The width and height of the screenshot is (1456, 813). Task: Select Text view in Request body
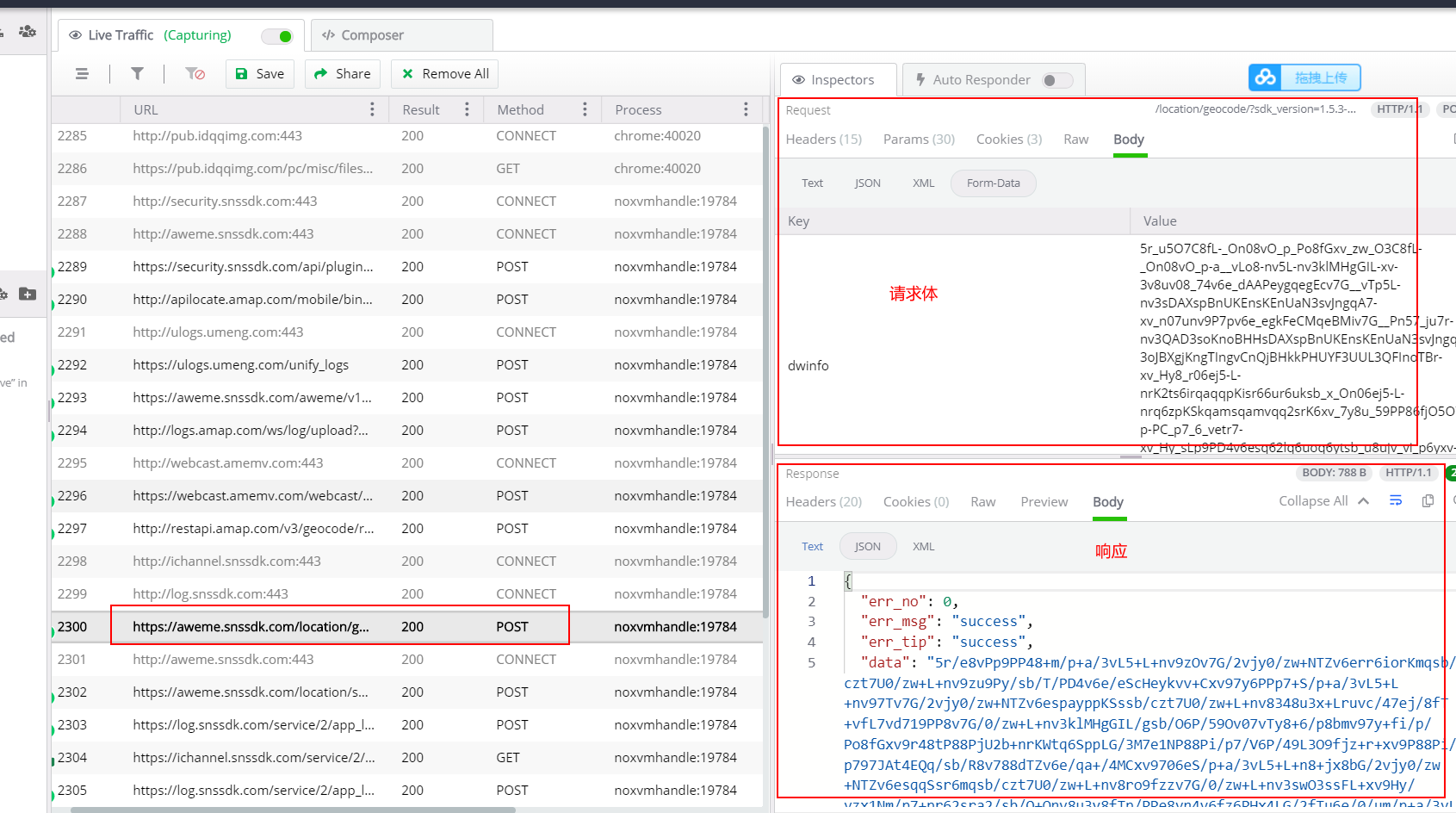(x=812, y=183)
